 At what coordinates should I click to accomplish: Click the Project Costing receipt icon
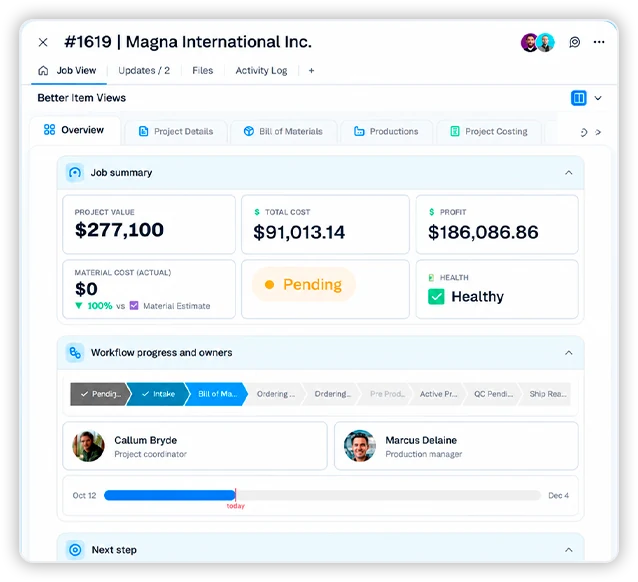tap(454, 131)
